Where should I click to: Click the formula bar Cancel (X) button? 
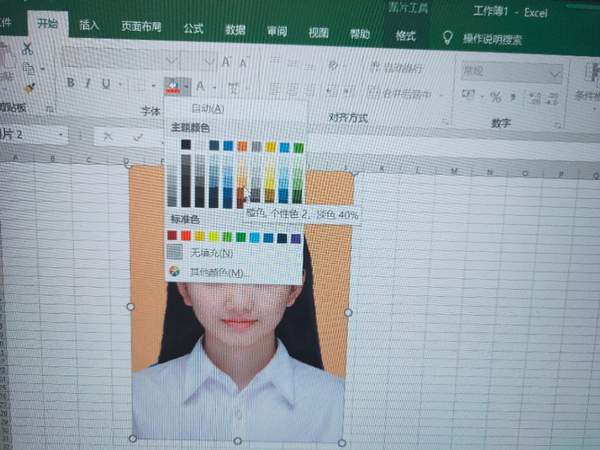click(x=108, y=136)
